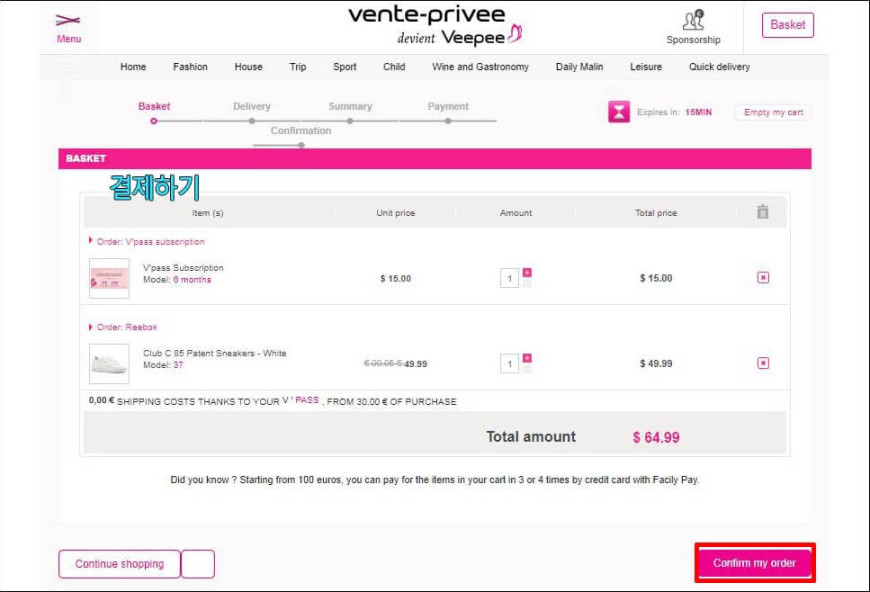The height and width of the screenshot is (592, 870).
Task: Open the Basket button in header
Action: 787,25
